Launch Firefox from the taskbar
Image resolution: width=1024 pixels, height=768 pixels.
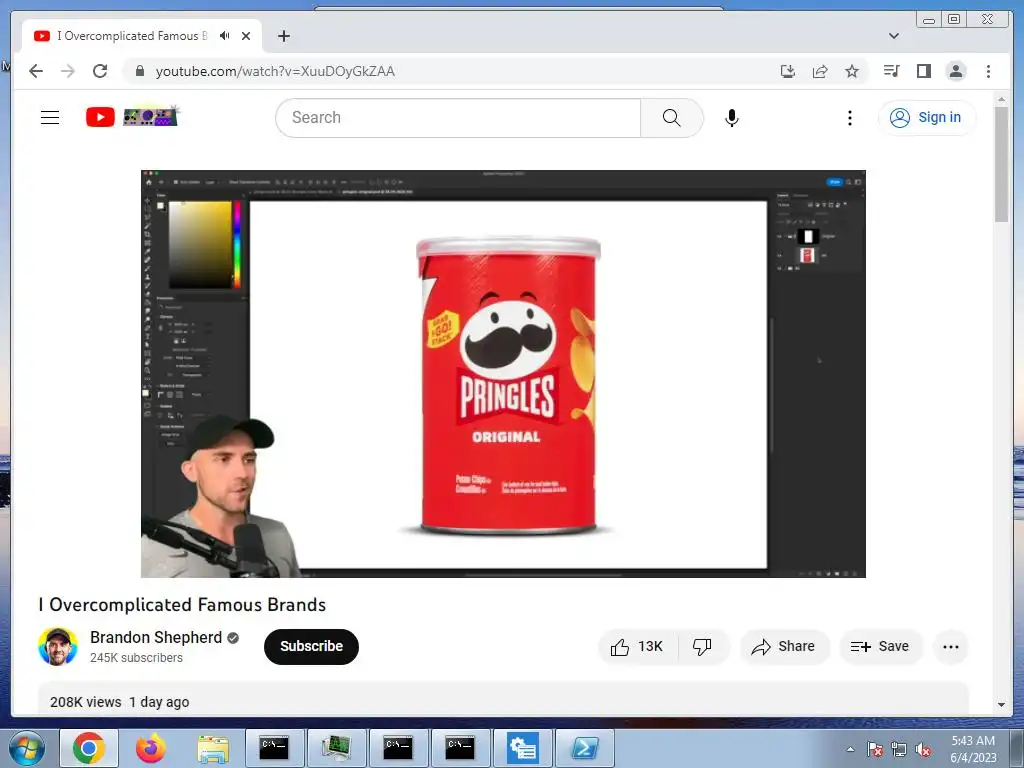(x=151, y=748)
